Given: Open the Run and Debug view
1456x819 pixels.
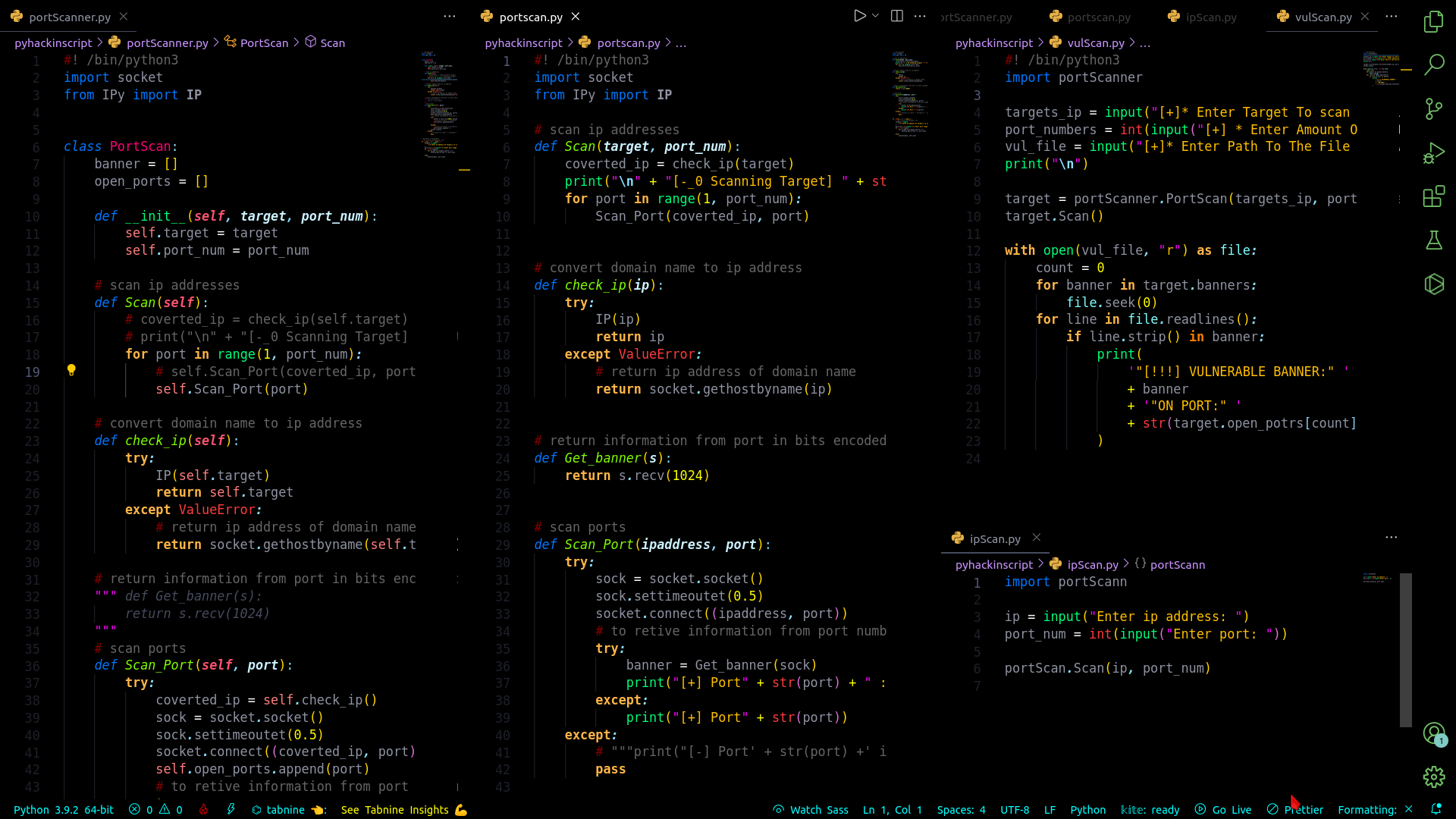Looking at the screenshot, I should (1436, 152).
